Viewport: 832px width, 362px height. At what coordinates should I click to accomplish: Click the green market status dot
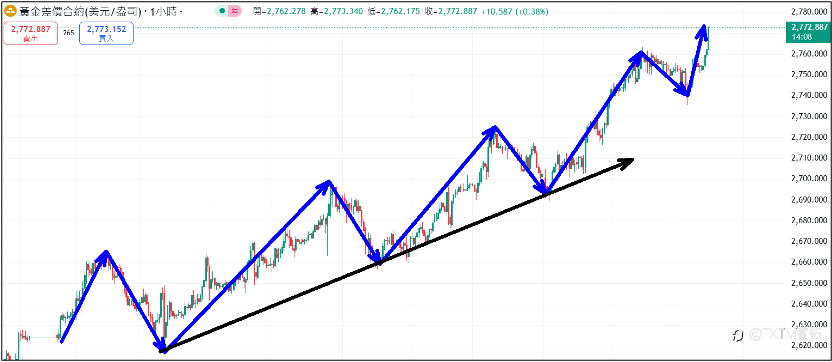(x=221, y=12)
